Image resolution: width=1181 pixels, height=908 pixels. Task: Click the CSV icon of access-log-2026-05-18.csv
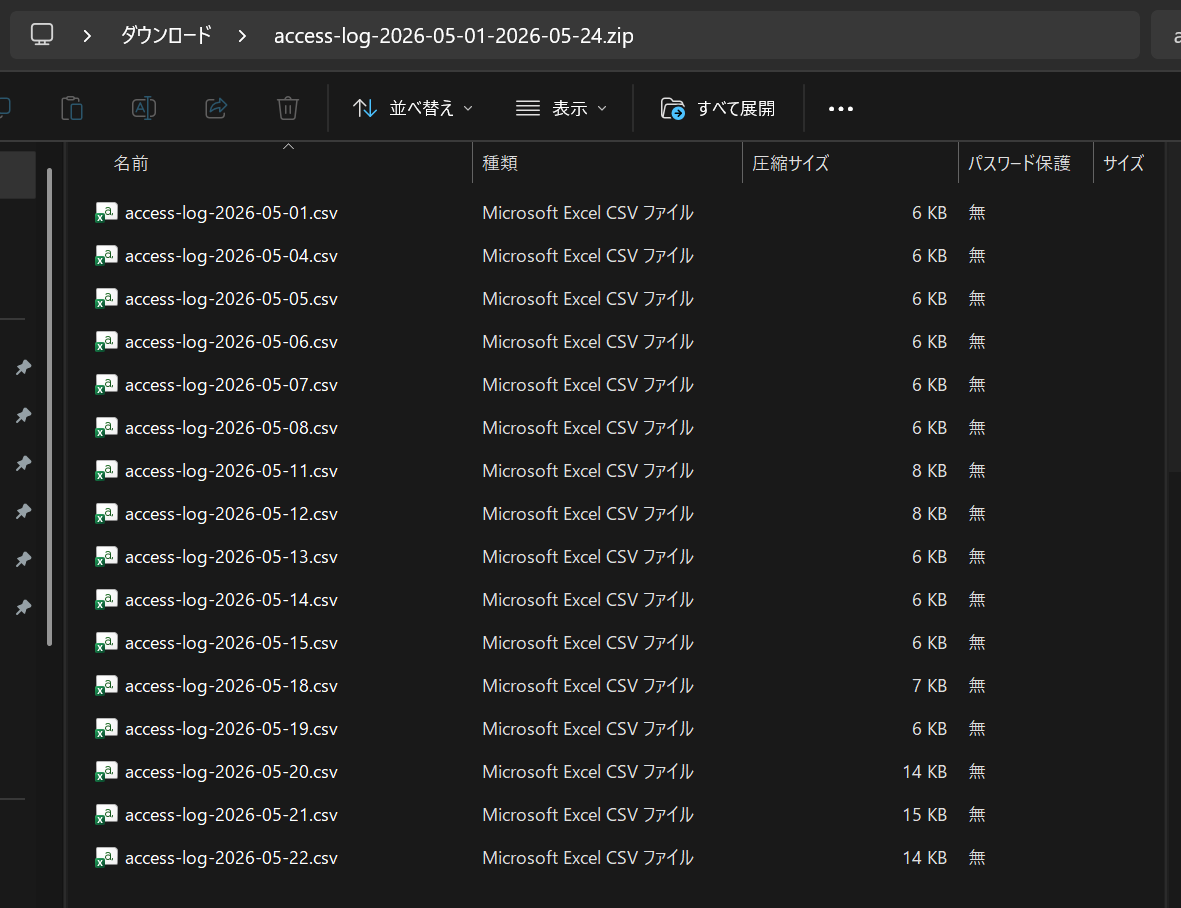point(106,685)
